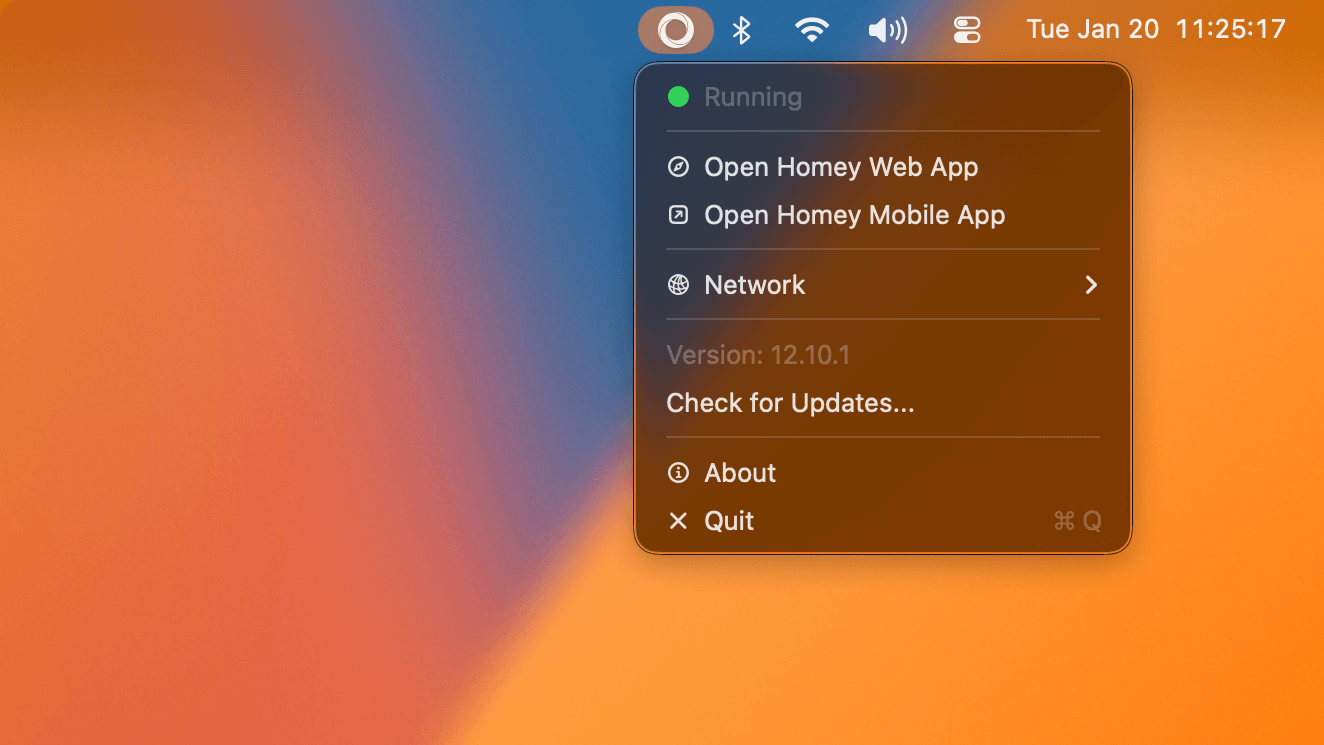Select Open Homey Web App
Viewport: 1324px width, 745px height.
[x=841, y=166]
